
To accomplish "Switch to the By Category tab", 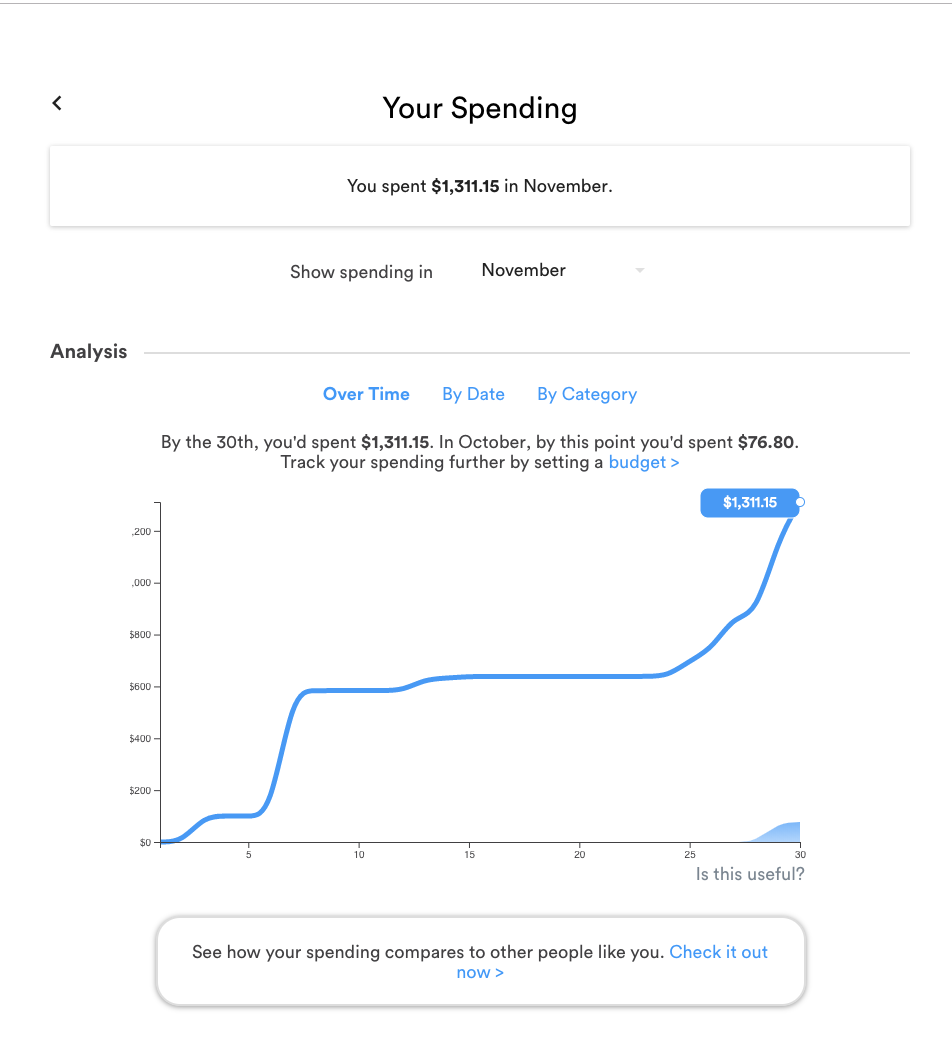I will tap(587, 394).
